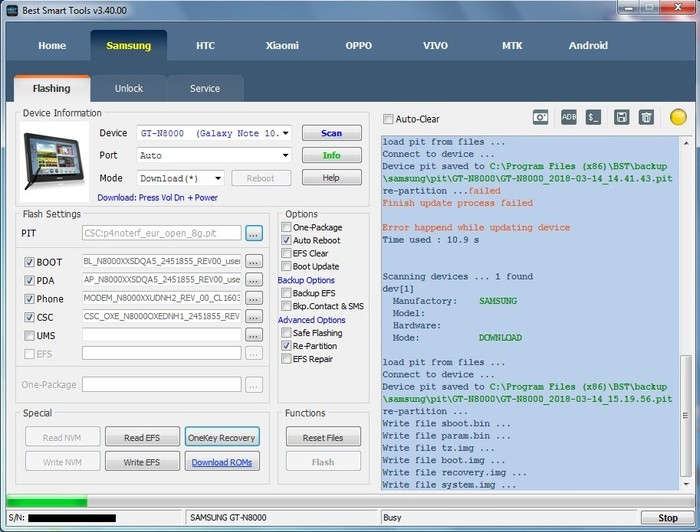Switch to the Android tab

point(588,46)
